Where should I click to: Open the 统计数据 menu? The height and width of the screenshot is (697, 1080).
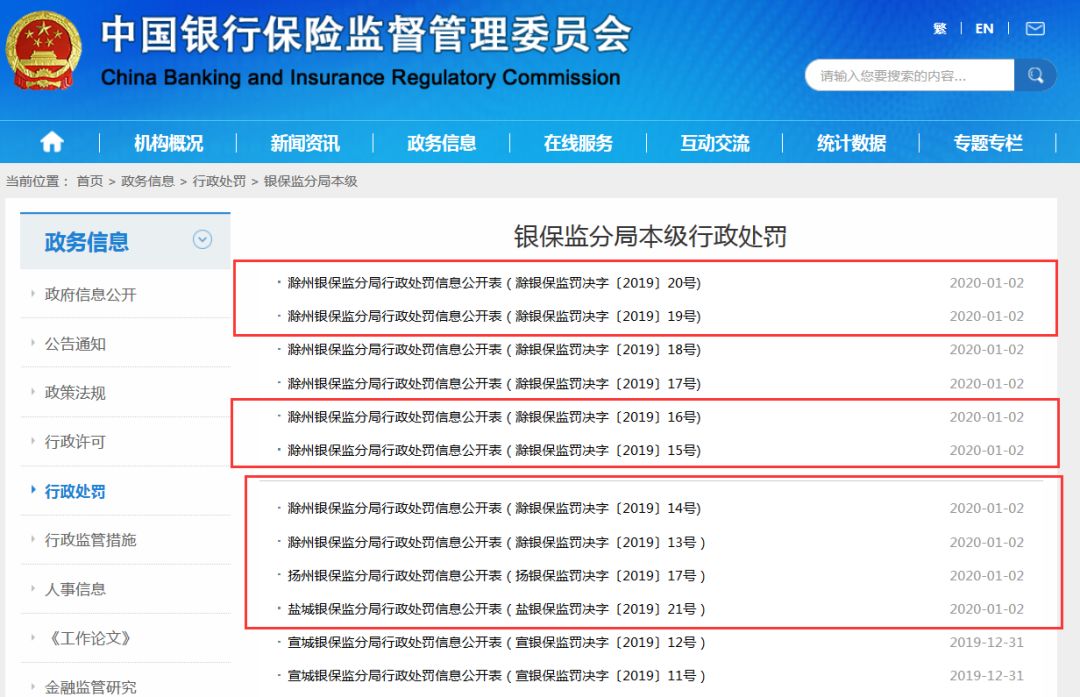pyautogui.click(x=851, y=143)
